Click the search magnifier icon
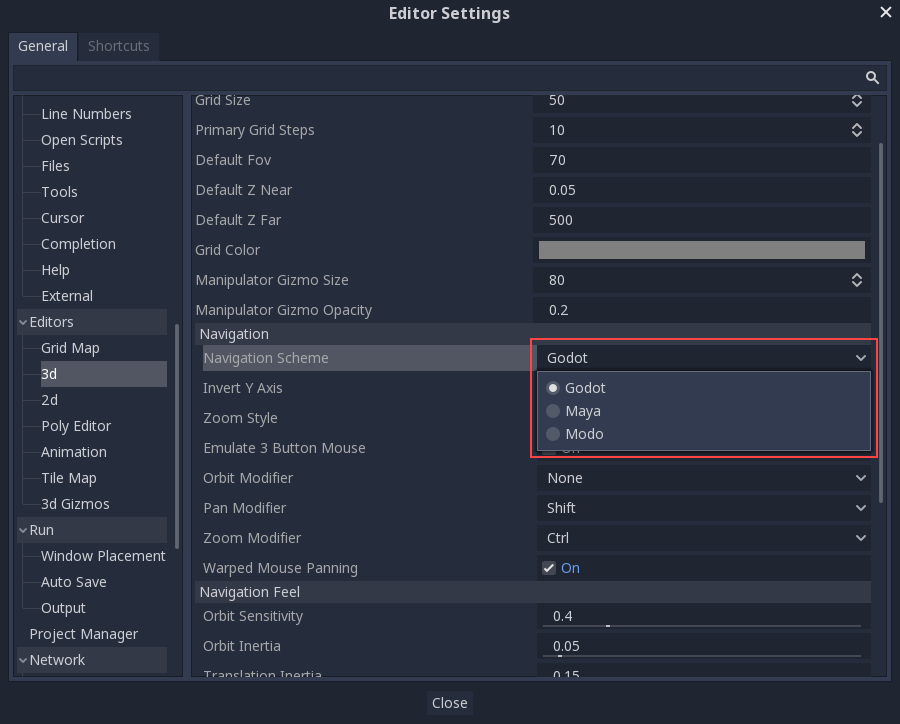Screen dimensions: 900x724 [x=872, y=78]
